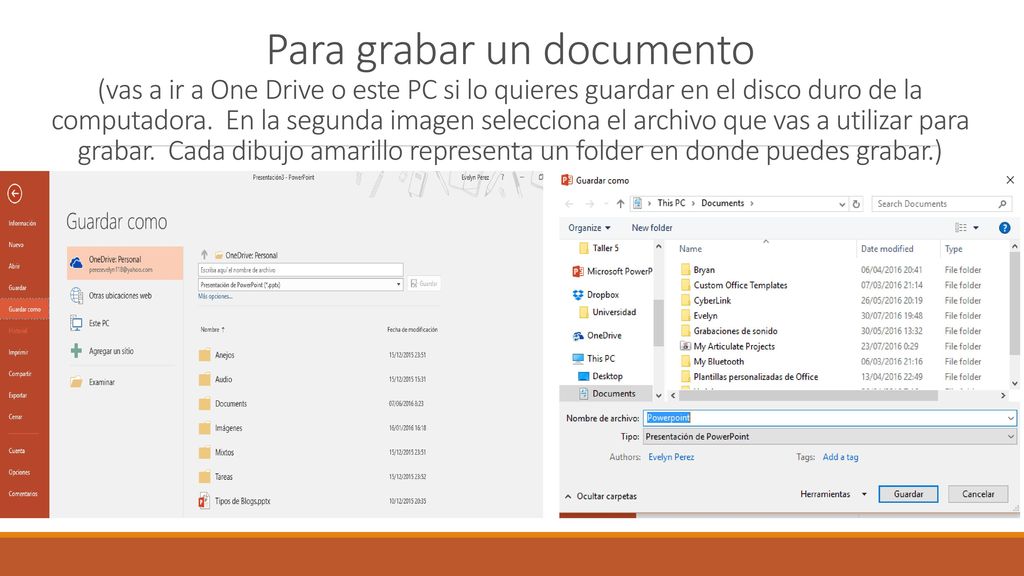Click the search magnifier in Search Documents
The width and height of the screenshot is (1024, 576).
click(x=1002, y=204)
